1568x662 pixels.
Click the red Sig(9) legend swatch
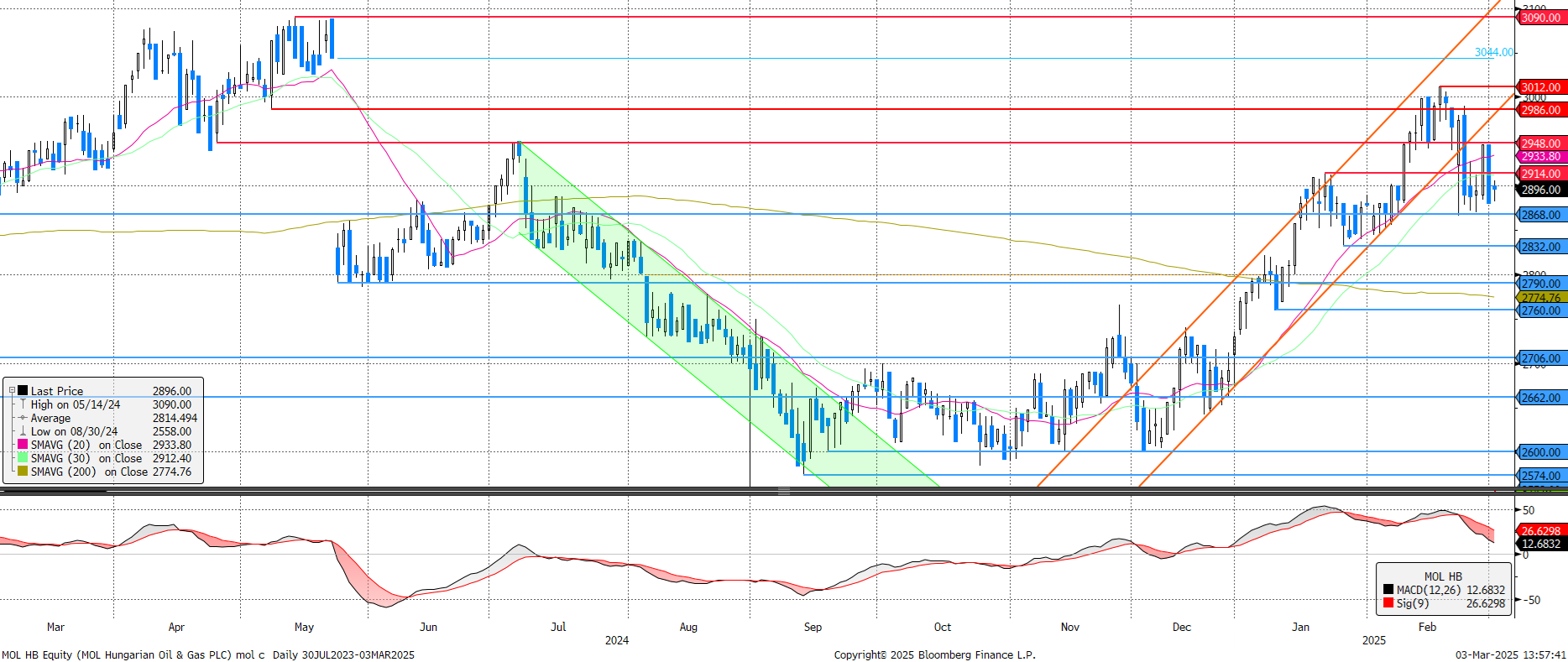click(x=1388, y=603)
